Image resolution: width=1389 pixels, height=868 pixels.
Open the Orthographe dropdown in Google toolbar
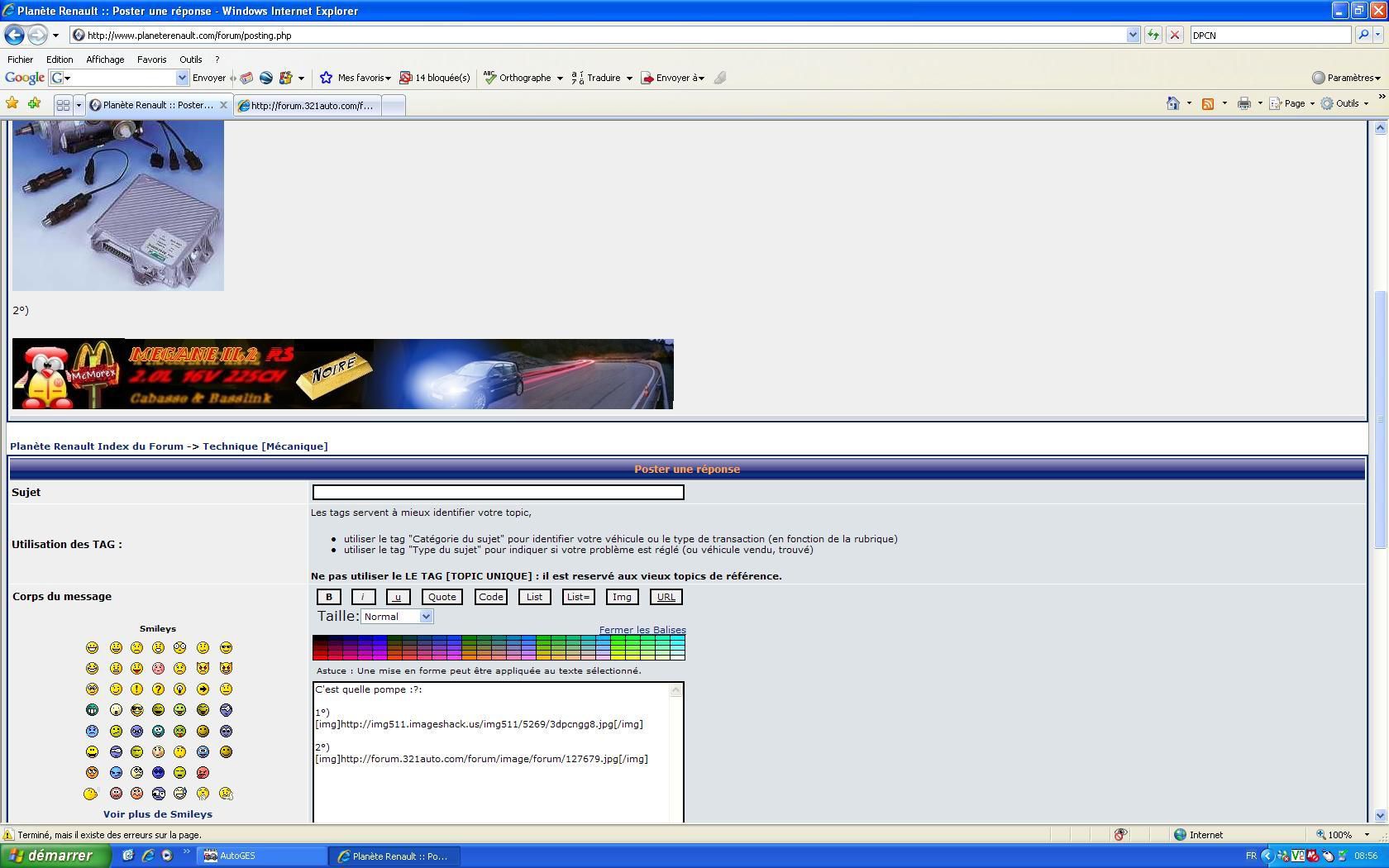[560, 78]
